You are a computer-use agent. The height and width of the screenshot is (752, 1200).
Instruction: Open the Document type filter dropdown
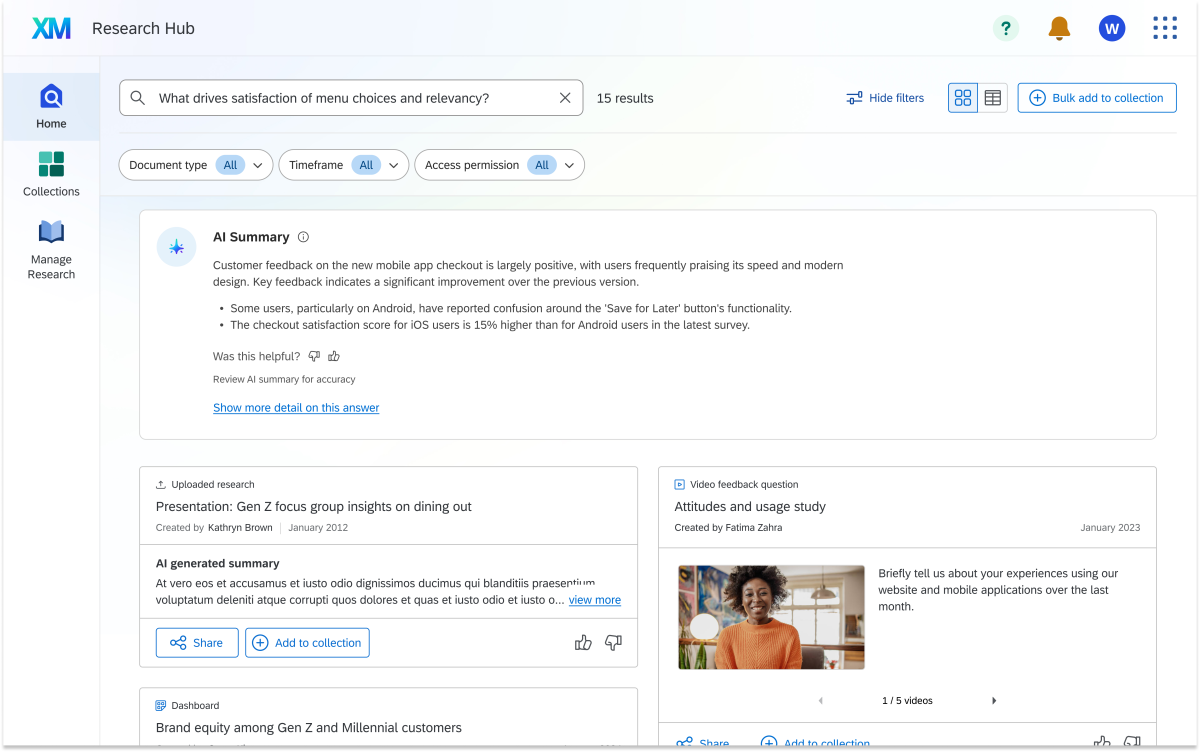pos(195,164)
